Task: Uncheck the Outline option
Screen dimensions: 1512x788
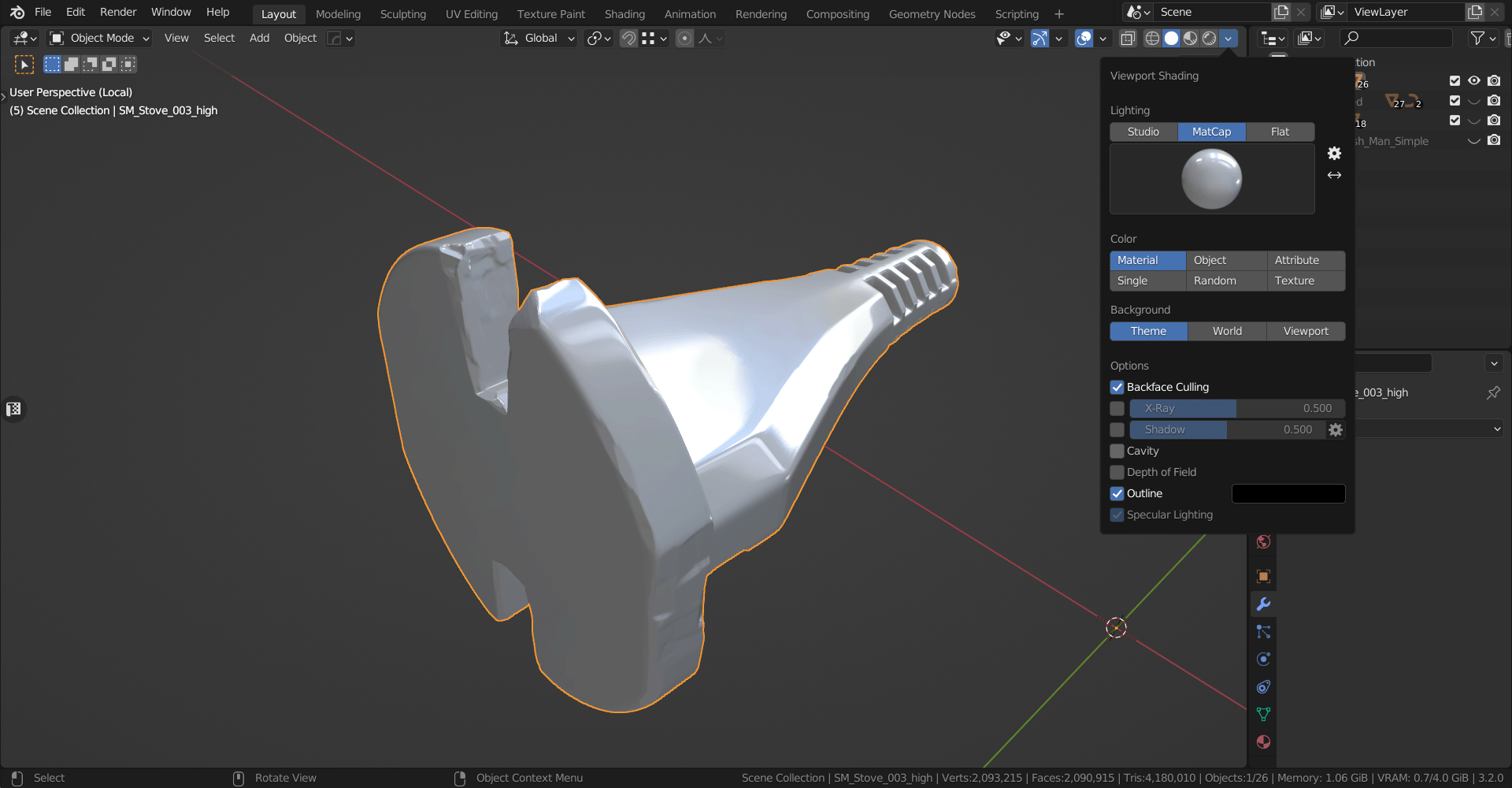Action: [x=1117, y=493]
